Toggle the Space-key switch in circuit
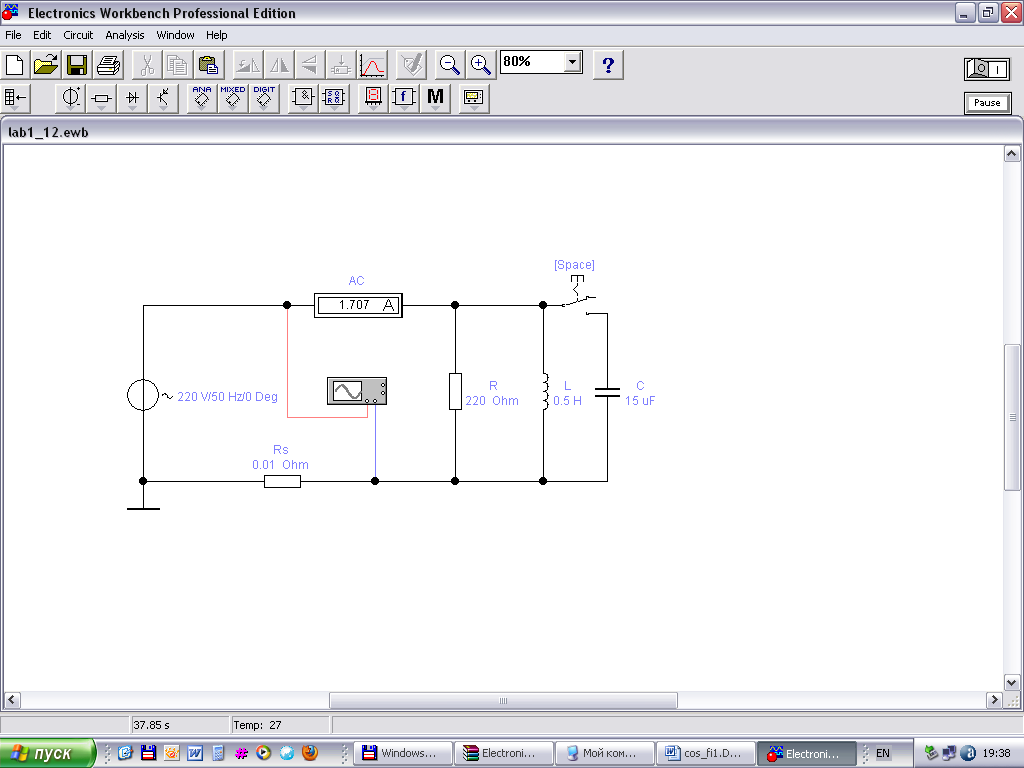 579,294
